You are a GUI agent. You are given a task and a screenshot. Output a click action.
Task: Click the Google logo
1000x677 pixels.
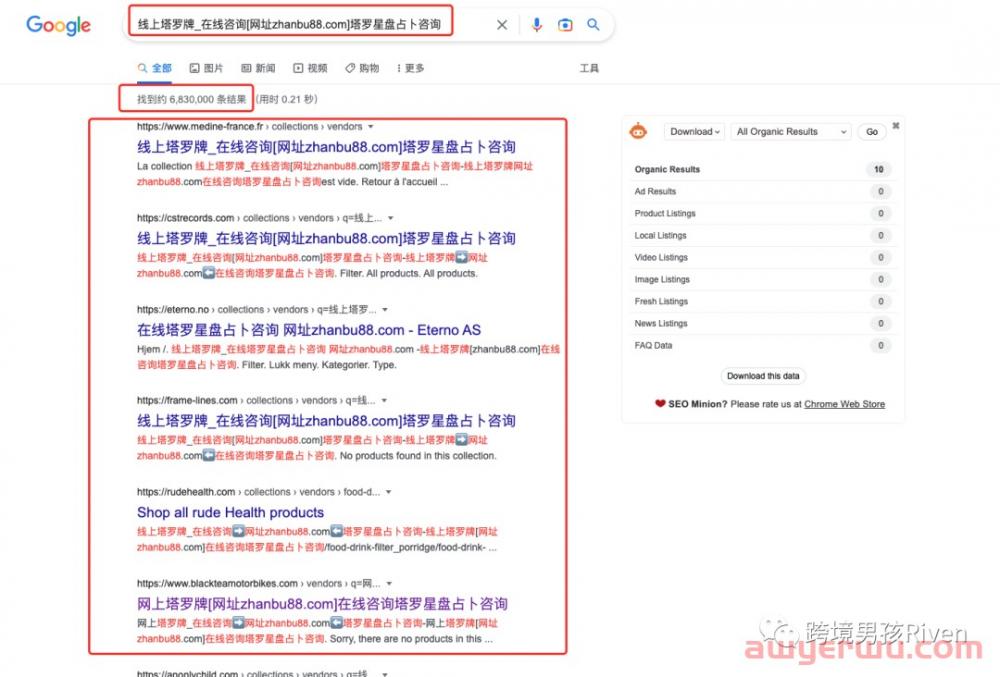click(x=58, y=25)
